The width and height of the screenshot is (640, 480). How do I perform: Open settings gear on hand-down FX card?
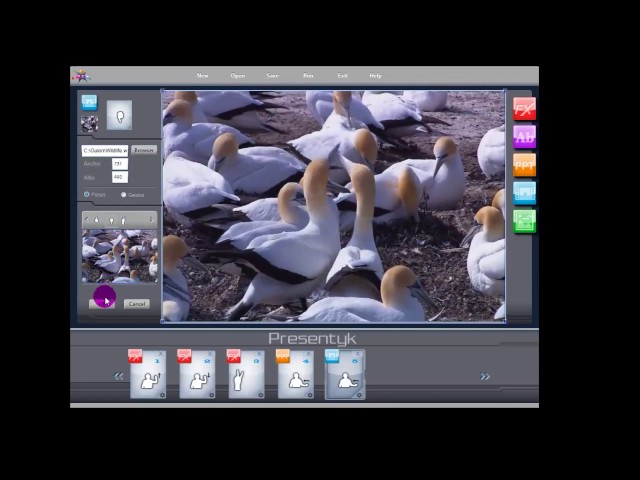[211, 395]
